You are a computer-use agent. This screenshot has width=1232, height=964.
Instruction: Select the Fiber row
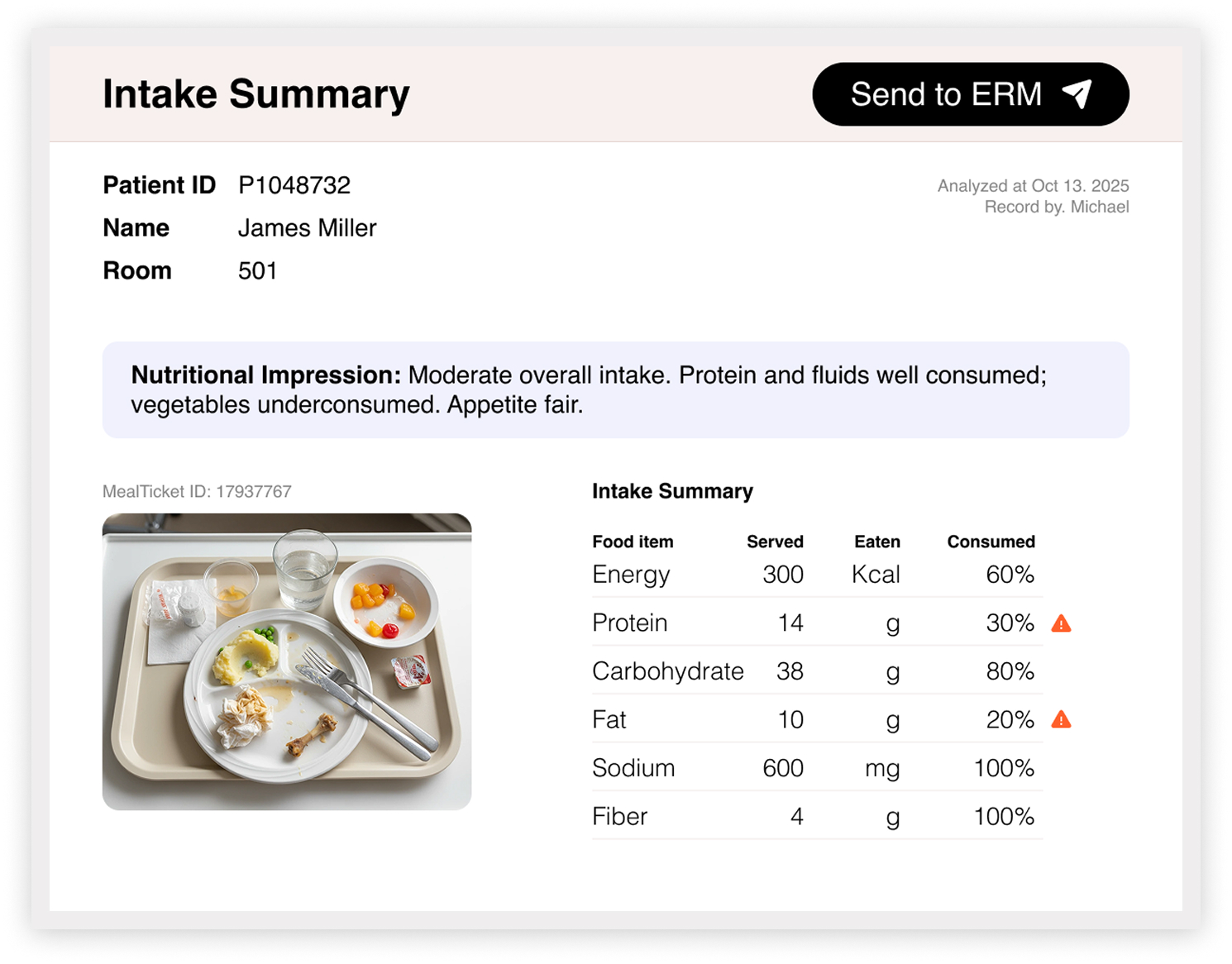(817, 816)
